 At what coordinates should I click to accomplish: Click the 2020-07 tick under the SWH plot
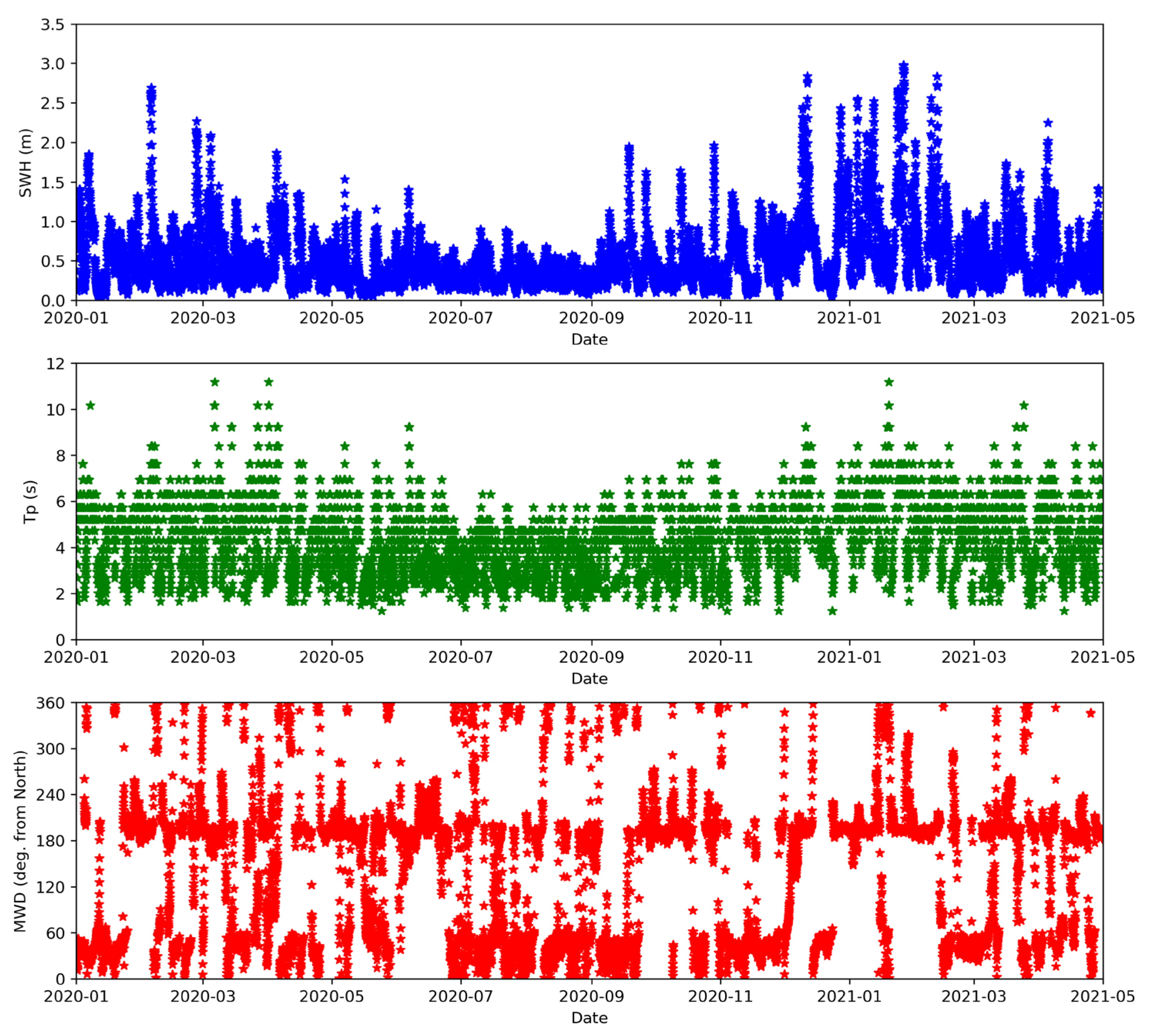[x=460, y=318]
